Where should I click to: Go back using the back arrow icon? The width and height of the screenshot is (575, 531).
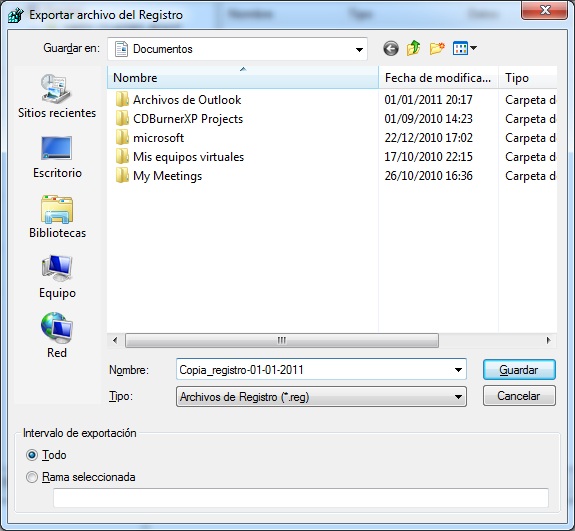pyautogui.click(x=391, y=48)
